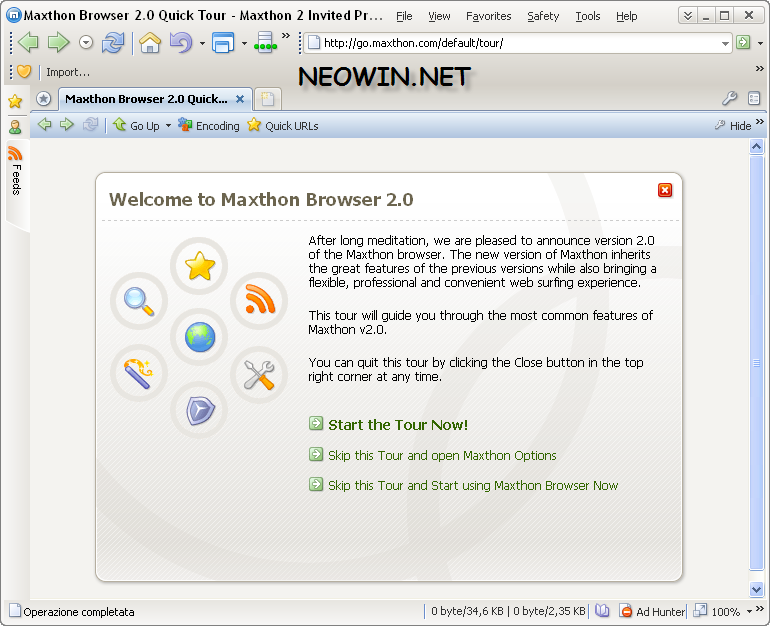Click the Refresh page icon
Viewport: 770px width, 626px height.
(x=113, y=43)
